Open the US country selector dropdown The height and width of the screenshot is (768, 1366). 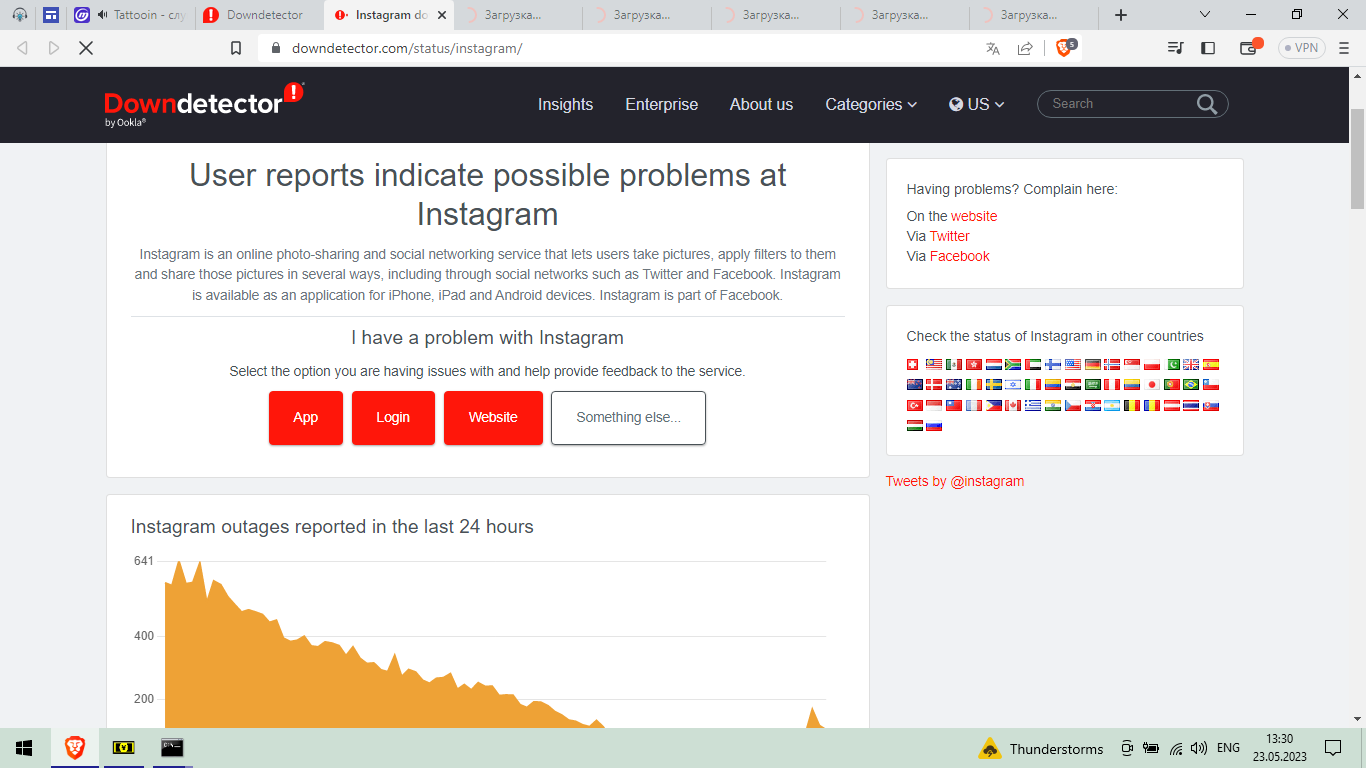coord(977,105)
